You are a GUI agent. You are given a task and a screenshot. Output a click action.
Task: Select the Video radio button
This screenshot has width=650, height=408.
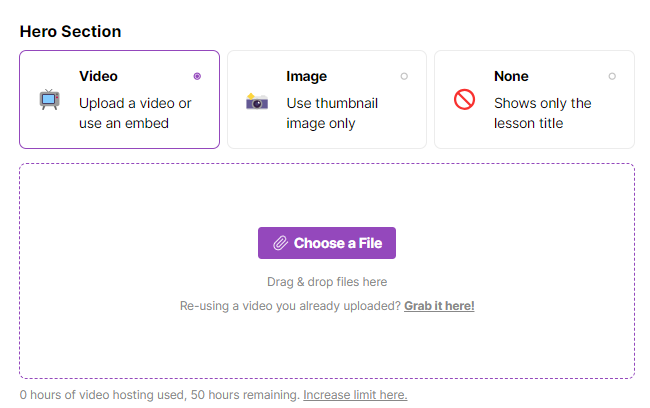[197, 76]
